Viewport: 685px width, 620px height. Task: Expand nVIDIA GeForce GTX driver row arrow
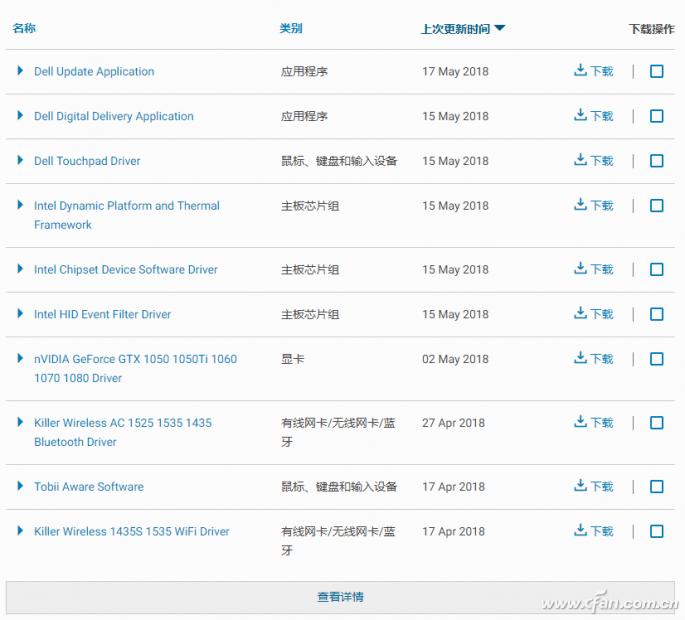coord(20,358)
